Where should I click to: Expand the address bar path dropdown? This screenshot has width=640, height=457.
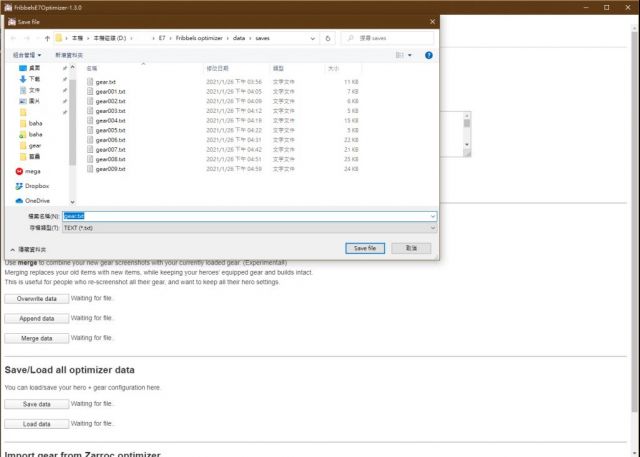[x=314, y=38]
